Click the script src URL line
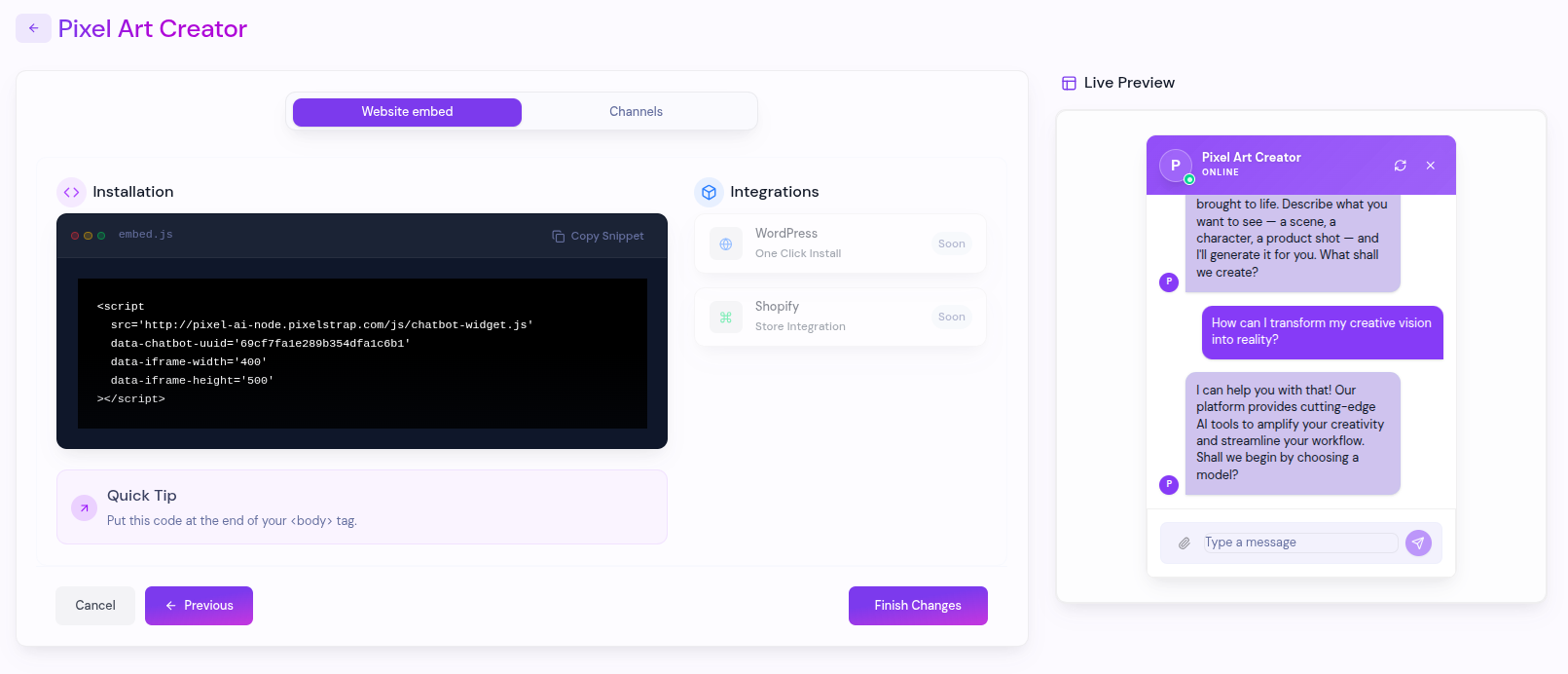The width and height of the screenshot is (1568, 674). click(322, 325)
